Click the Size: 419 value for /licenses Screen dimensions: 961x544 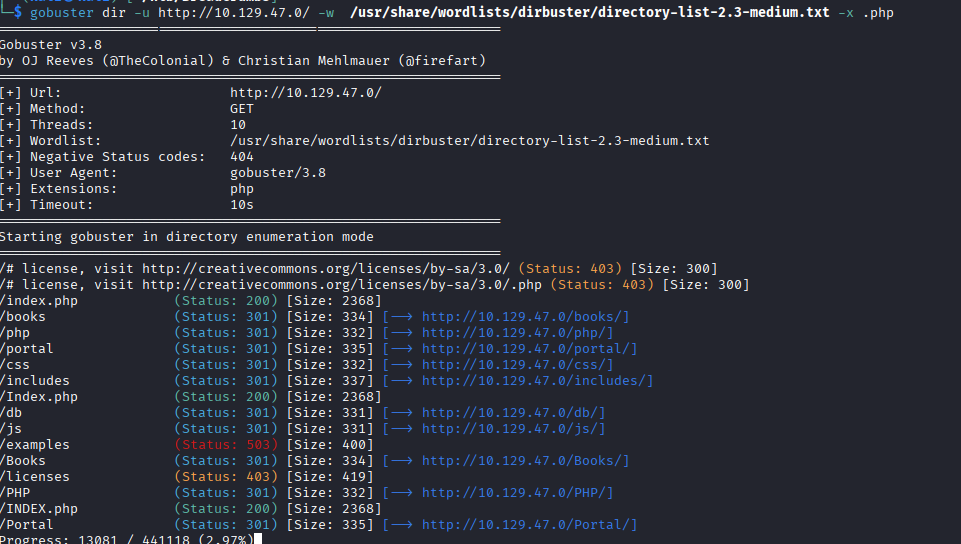pos(330,477)
